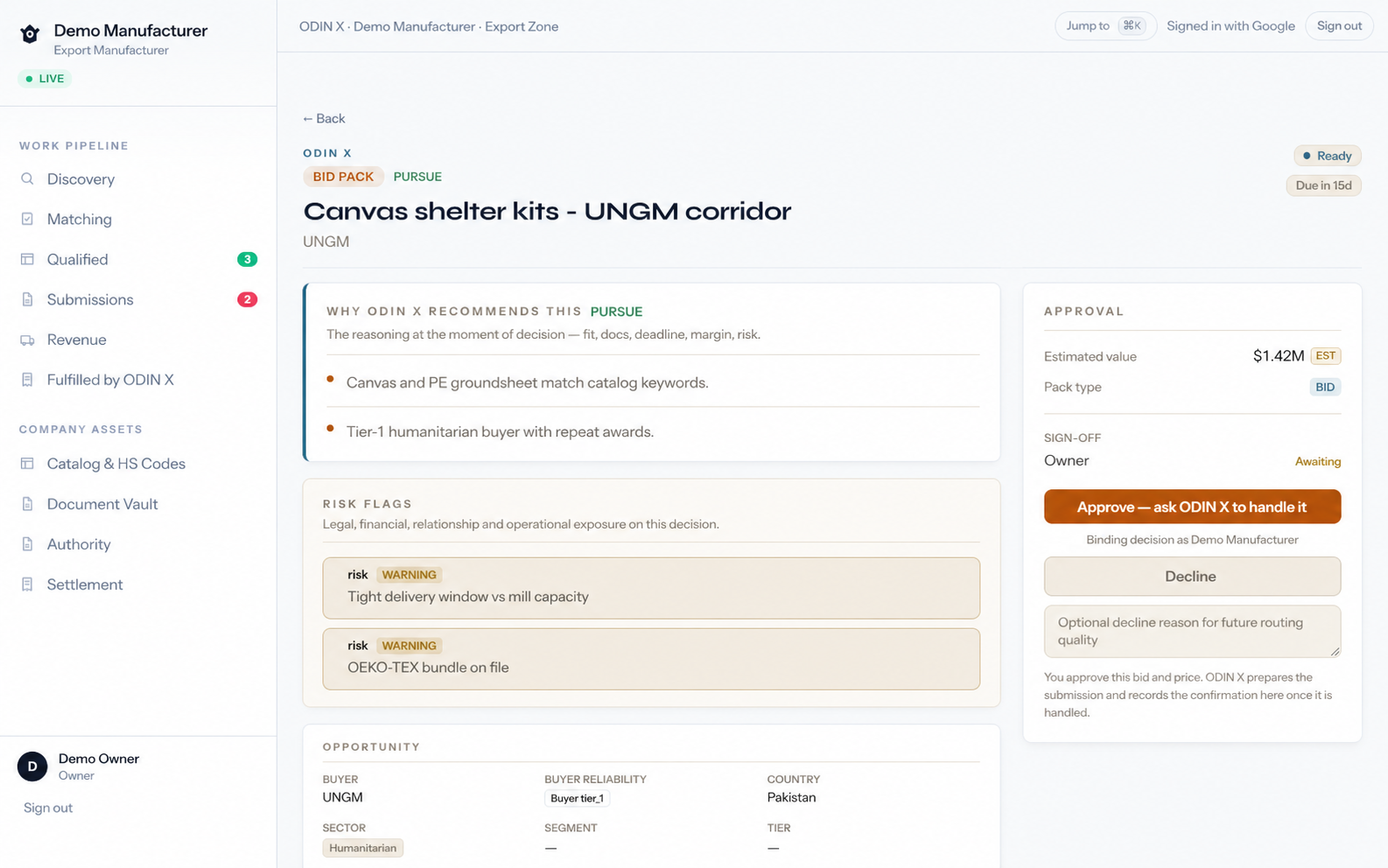
Task: Click the Revenue truck icon
Action: 27,339
